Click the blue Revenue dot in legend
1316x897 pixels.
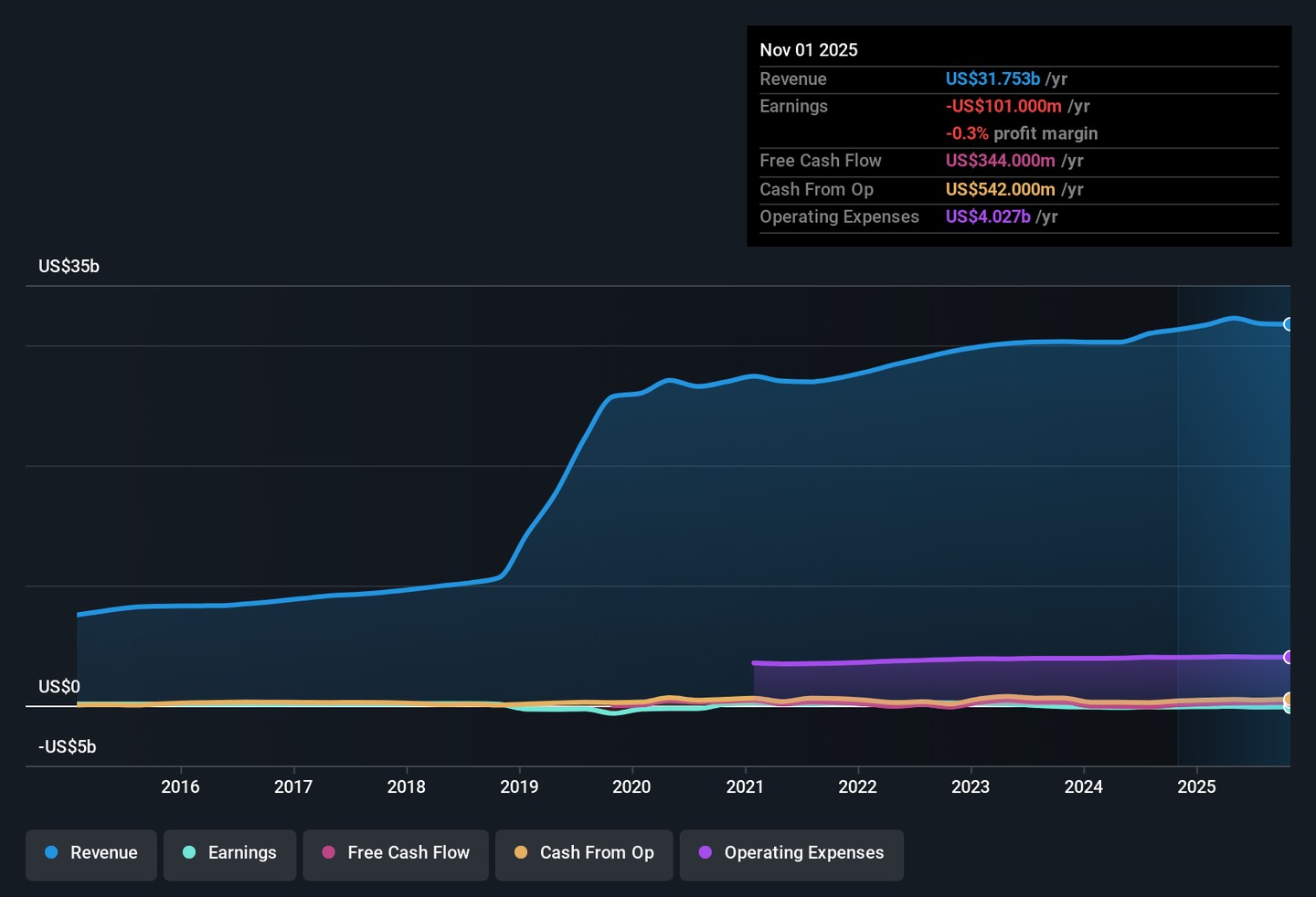(51, 852)
